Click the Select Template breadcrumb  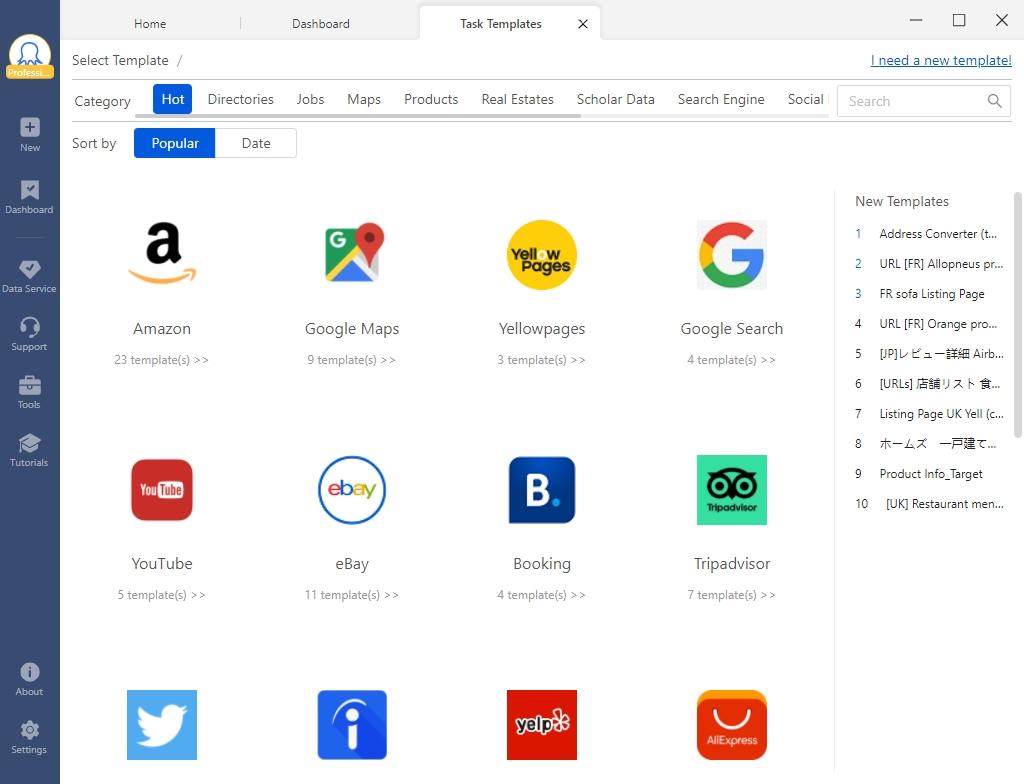[x=120, y=60]
